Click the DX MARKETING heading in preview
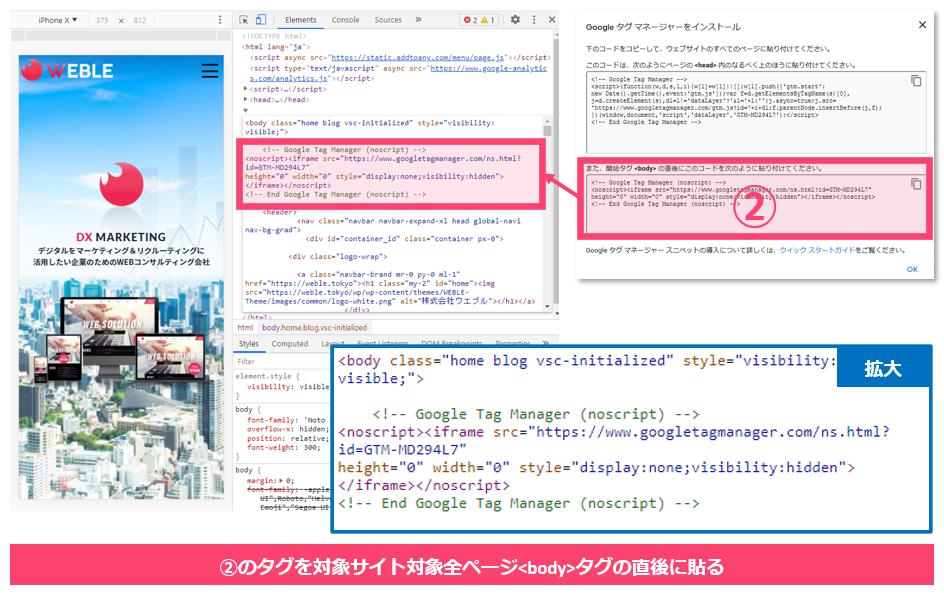The height and width of the screenshot is (595, 944). coord(121,237)
